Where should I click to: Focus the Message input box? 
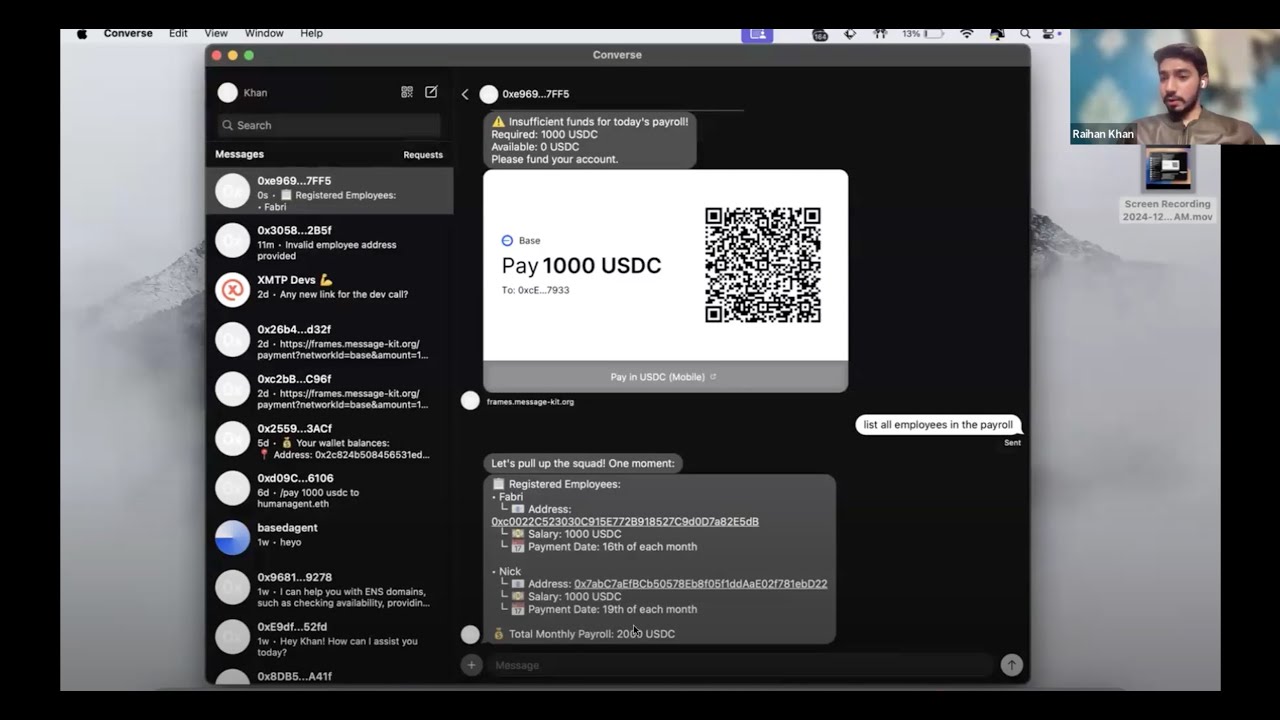[740, 665]
